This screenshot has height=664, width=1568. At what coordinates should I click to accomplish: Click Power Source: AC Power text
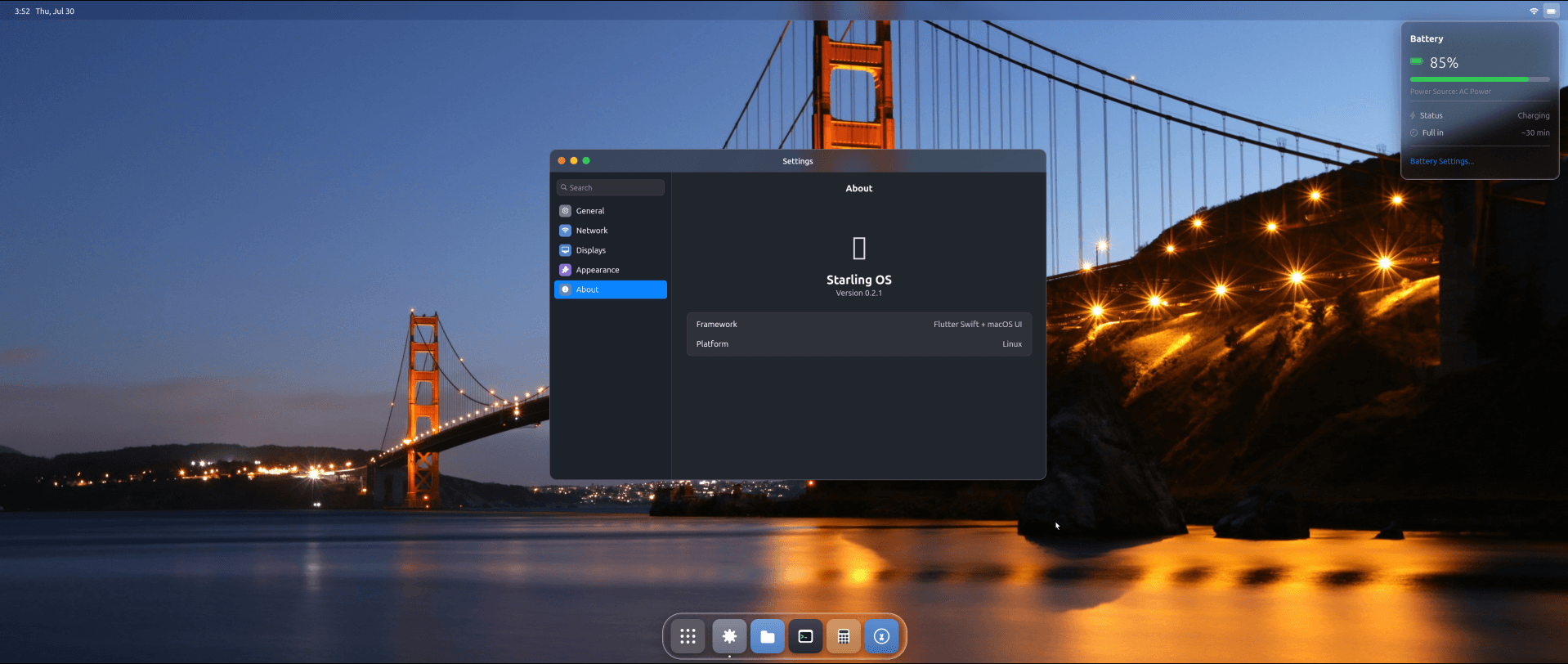1450,92
